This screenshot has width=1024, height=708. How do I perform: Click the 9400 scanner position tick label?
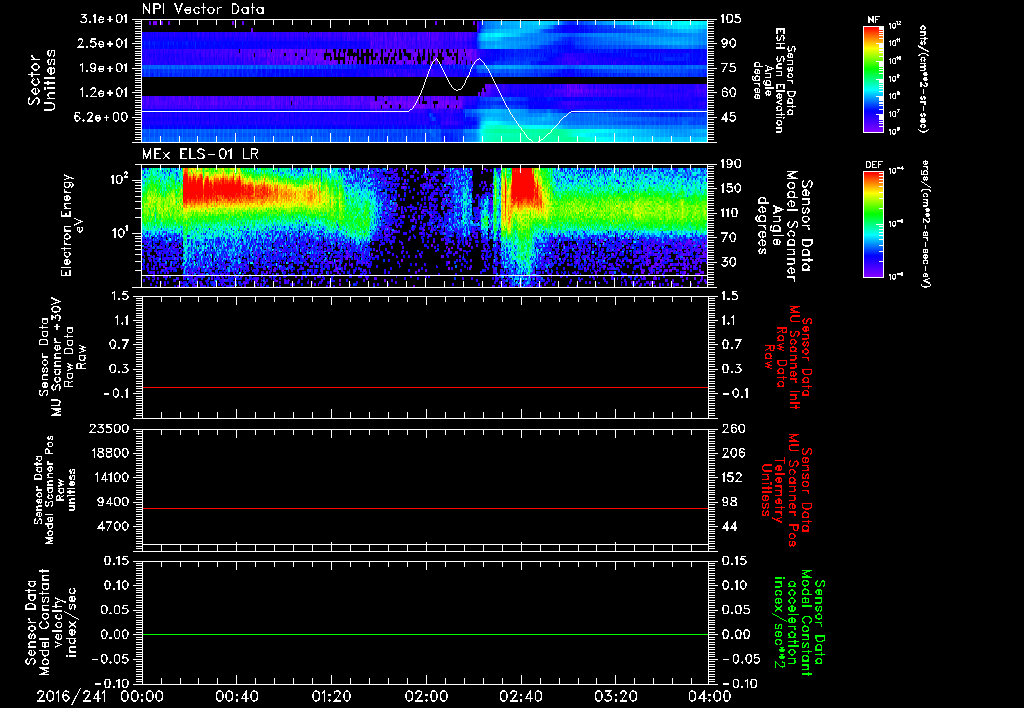pyautogui.click(x=112, y=502)
